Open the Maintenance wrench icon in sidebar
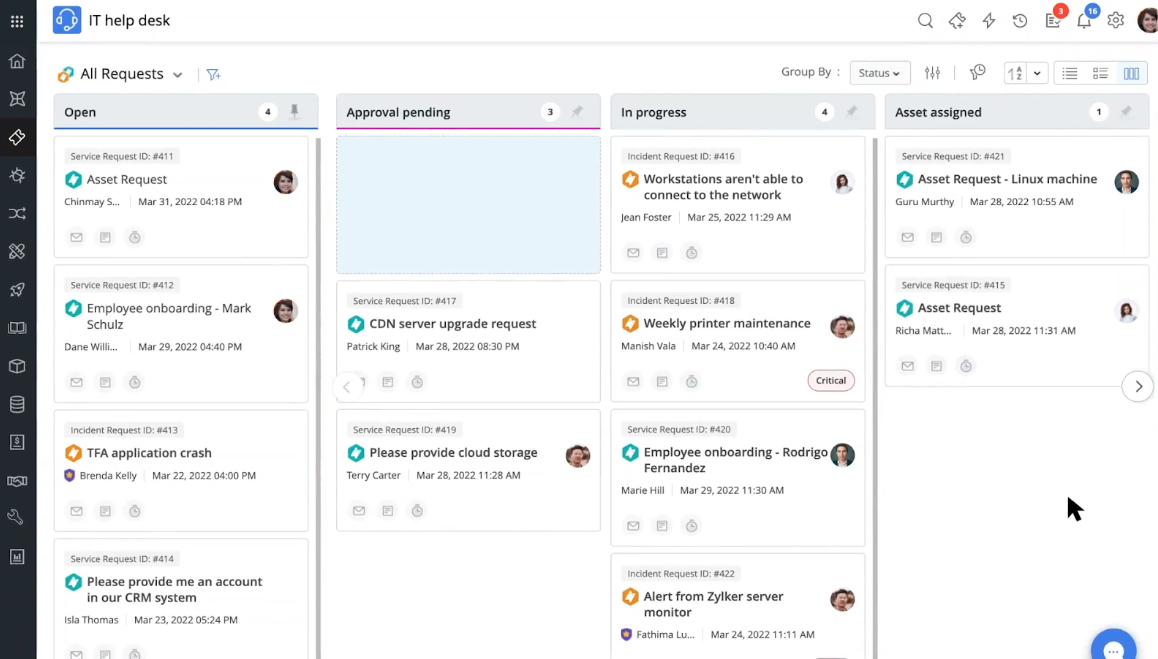 [16, 517]
